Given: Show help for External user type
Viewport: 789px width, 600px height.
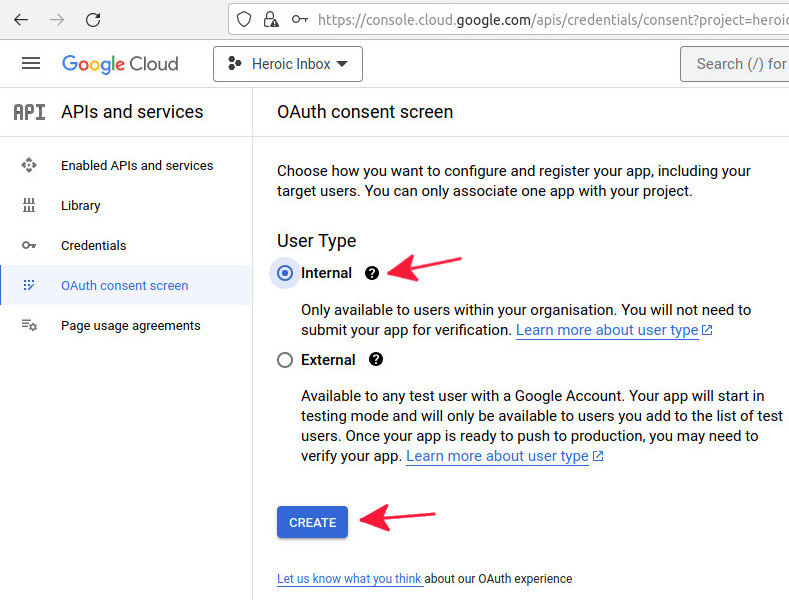Looking at the screenshot, I should click(x=376, y=359).
